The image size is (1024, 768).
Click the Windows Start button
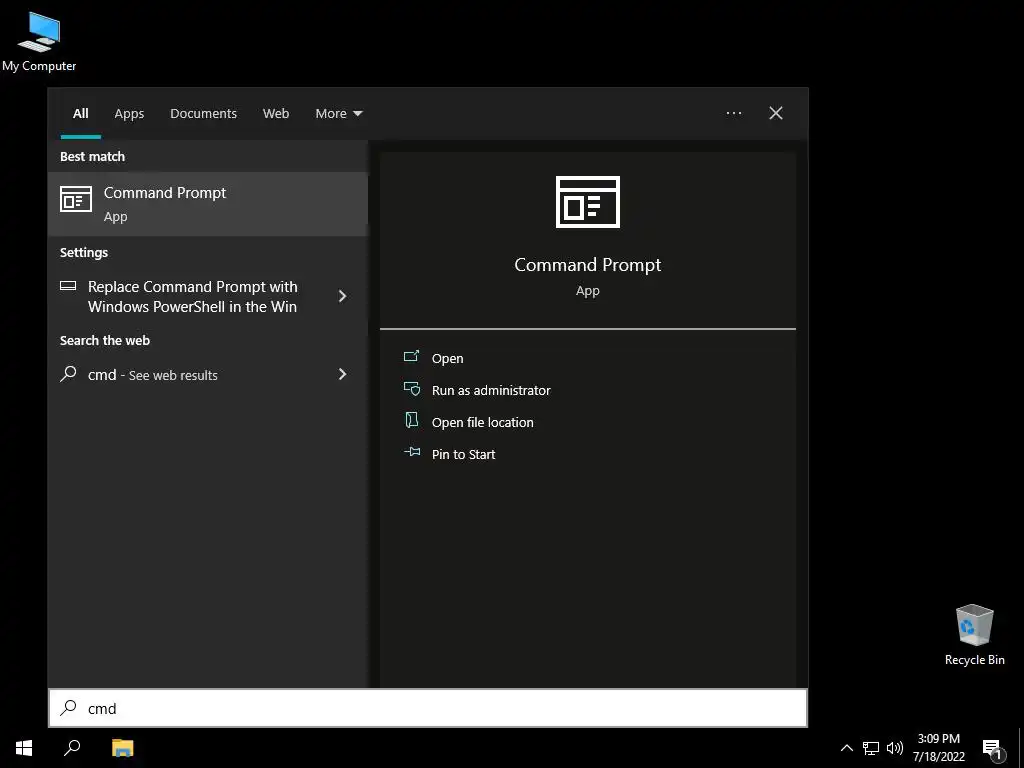click(24, 748)
